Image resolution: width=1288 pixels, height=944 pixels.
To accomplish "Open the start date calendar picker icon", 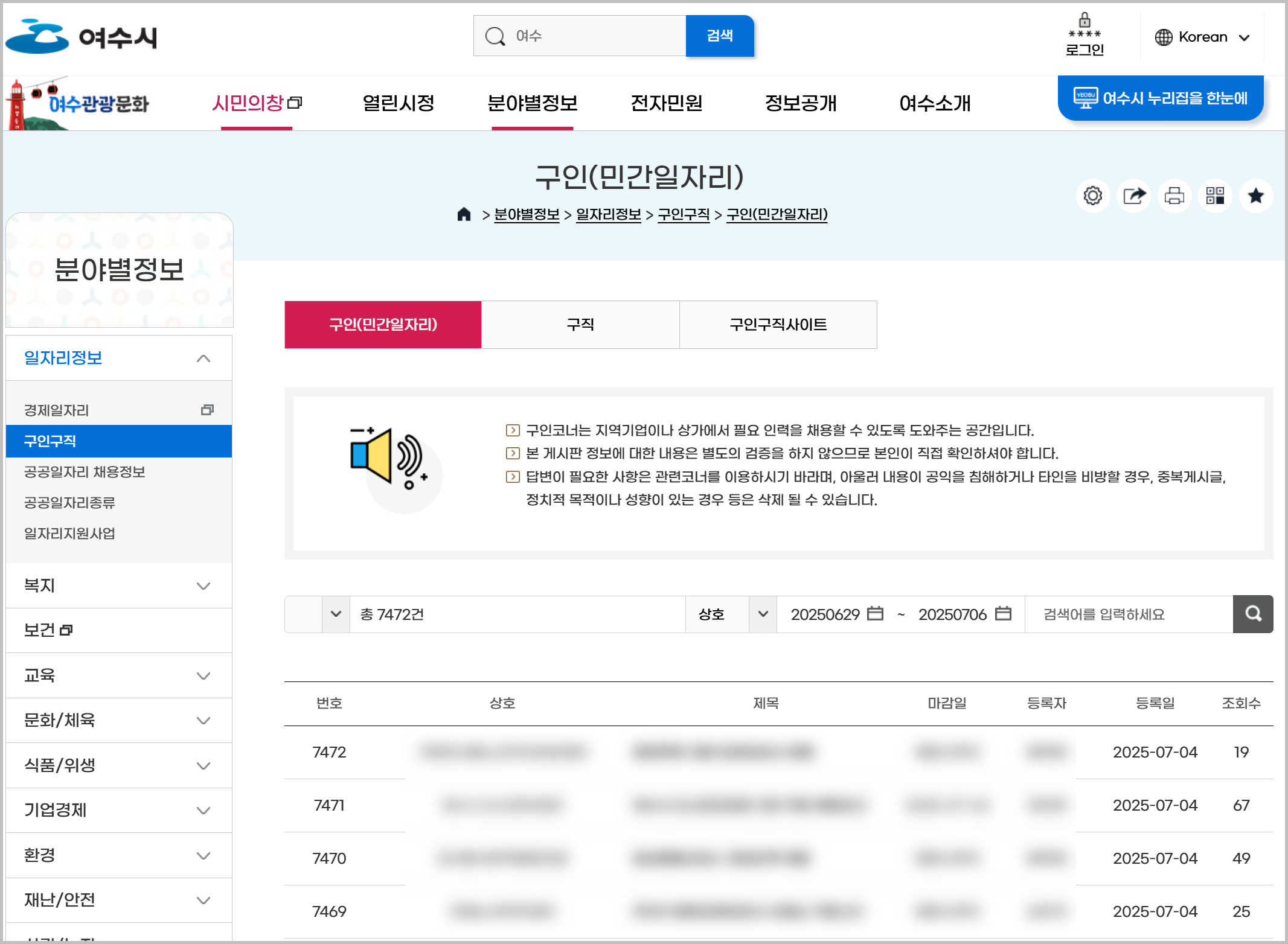I will (875, 613).
